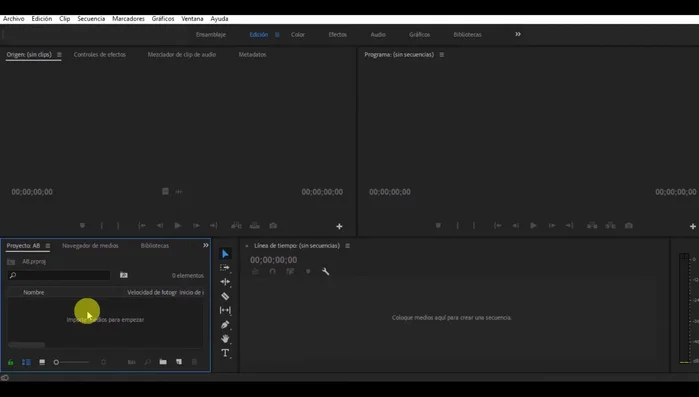Open the Archivo menu
Screen dimensions: 699x397
pos(14,19)
